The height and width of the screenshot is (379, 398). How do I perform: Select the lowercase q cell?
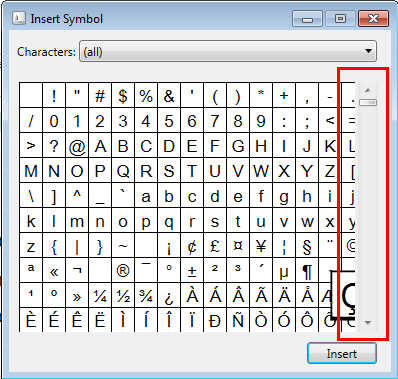click(169, 221)
